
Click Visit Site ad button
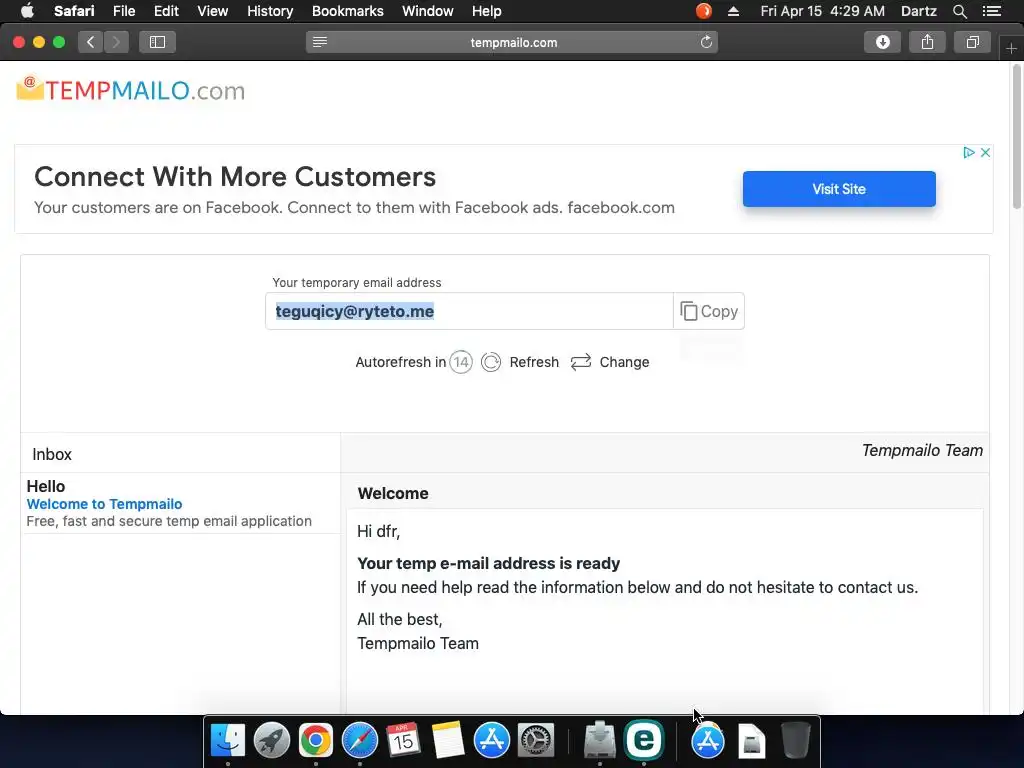point(839,189)
